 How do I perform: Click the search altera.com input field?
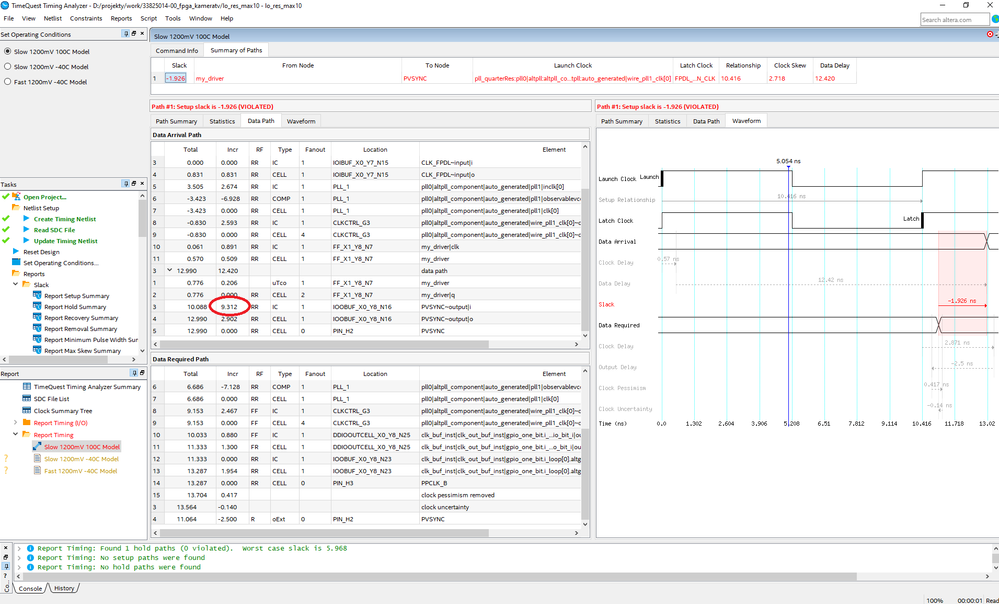[x=955, y=19]
